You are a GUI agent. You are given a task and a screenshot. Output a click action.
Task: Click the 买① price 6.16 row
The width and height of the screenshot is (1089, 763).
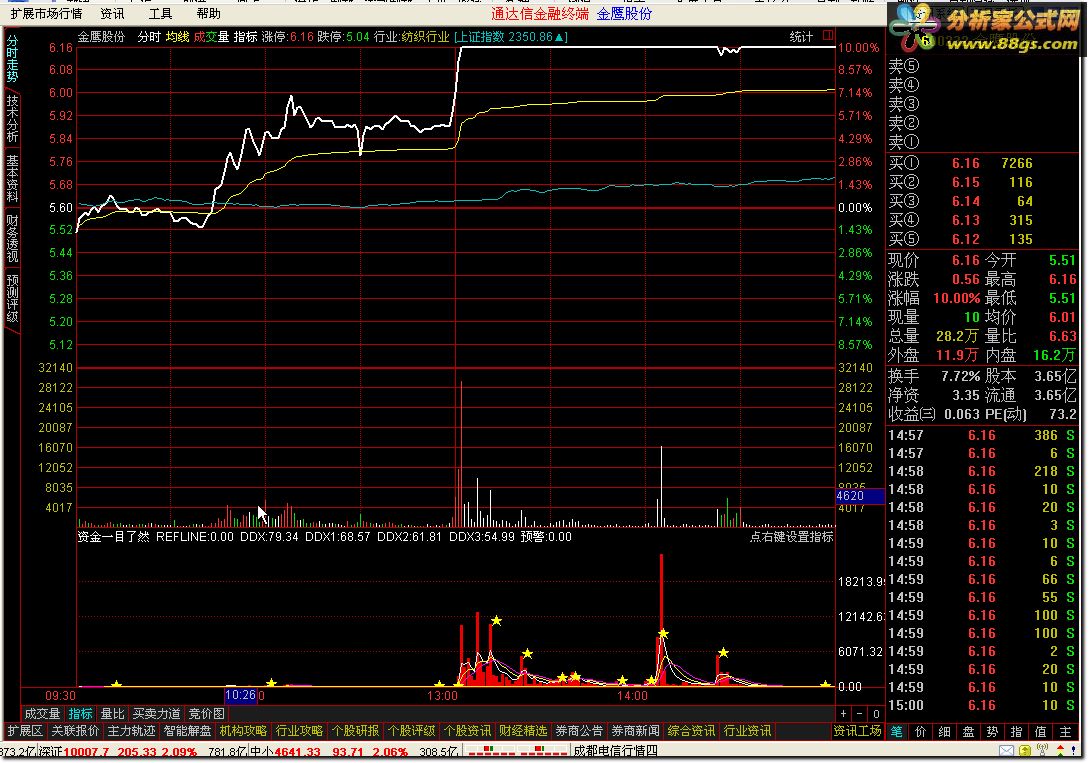(x=983, y=163)
